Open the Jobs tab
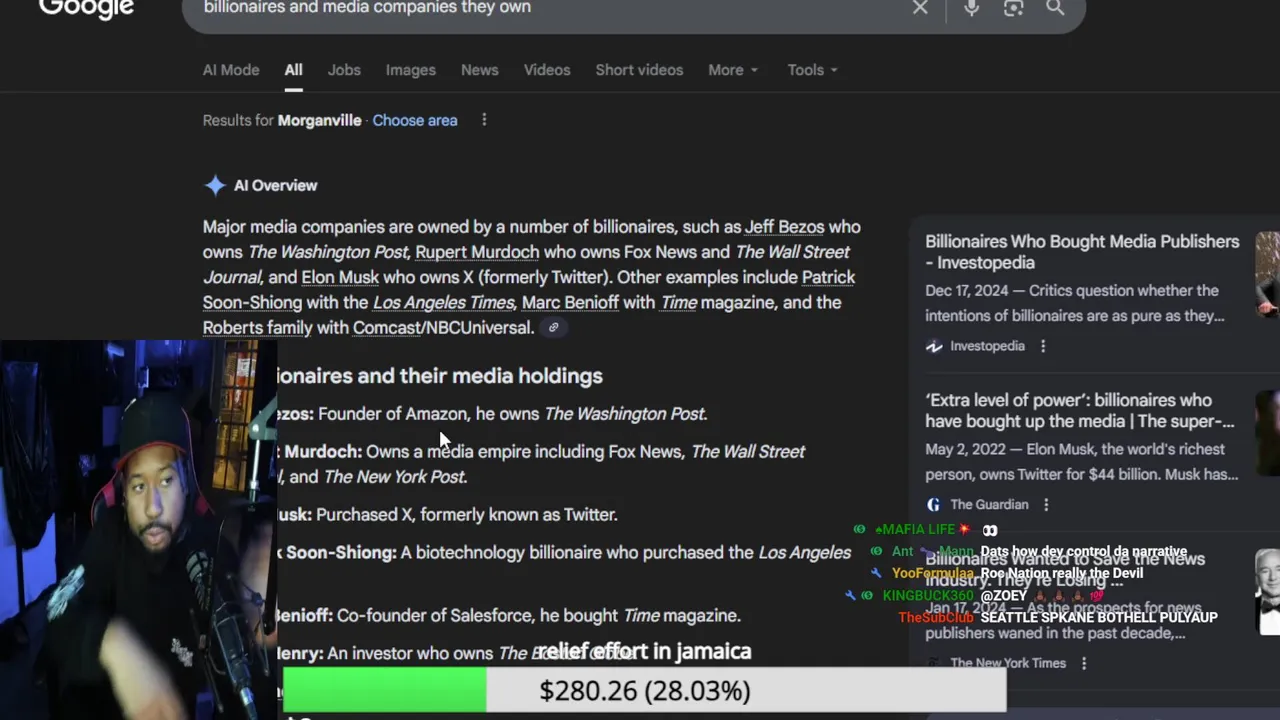Viewport: 1280px width, 720px height. point(344,70)
